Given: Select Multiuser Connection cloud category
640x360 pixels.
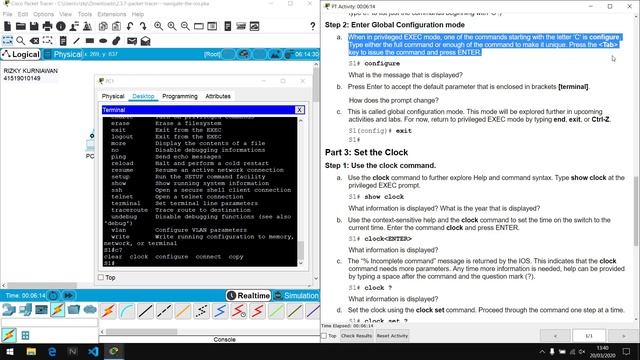Looking at the screenshot, I should [x=90, y=310].
